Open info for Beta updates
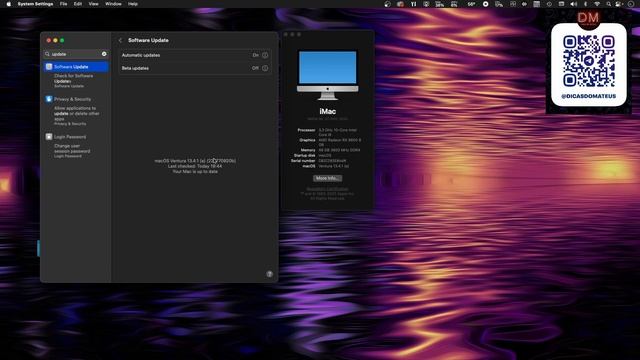 tap(265, 68)
